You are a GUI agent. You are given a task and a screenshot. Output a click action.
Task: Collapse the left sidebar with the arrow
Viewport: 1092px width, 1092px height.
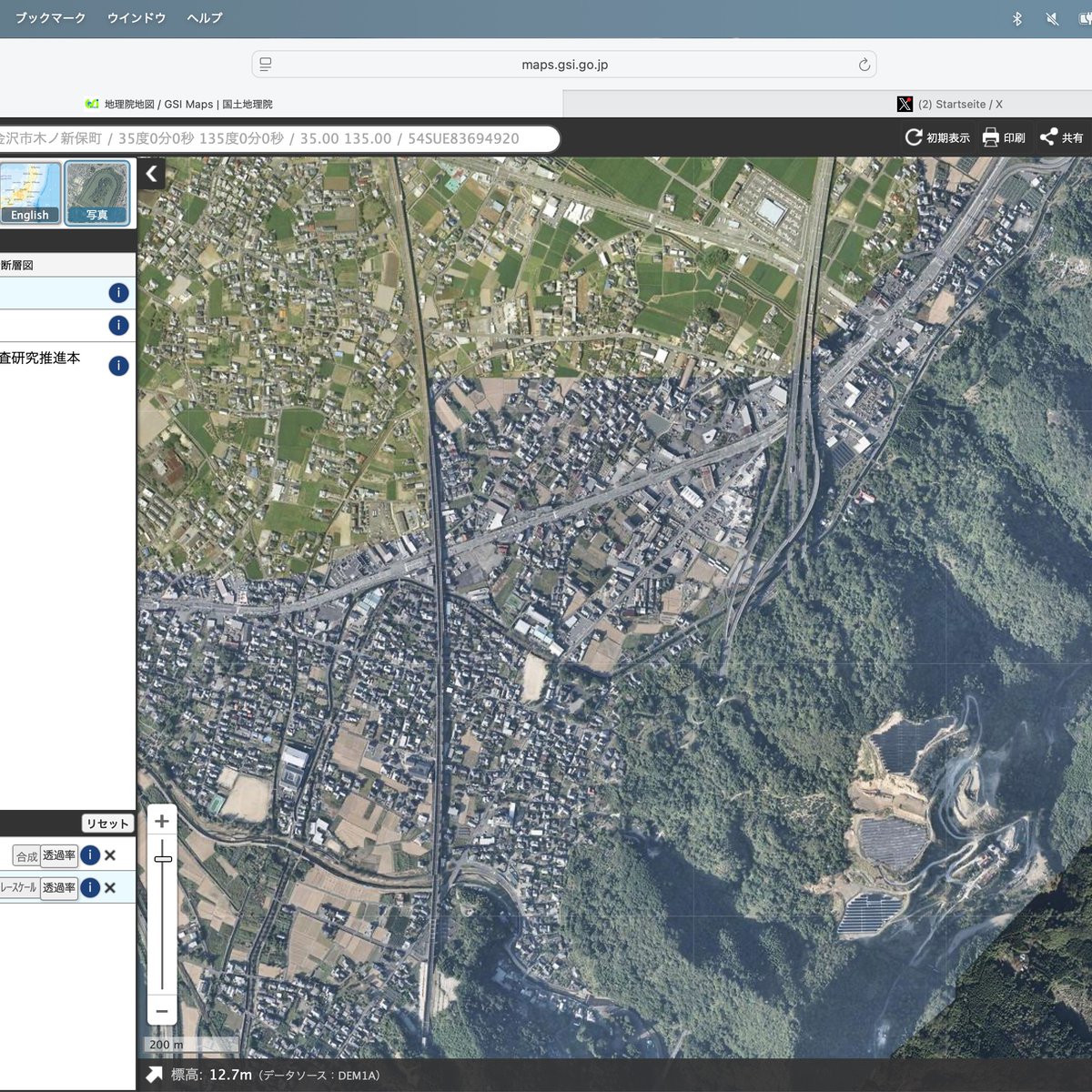pyautogui.click(x=152, y=174)
